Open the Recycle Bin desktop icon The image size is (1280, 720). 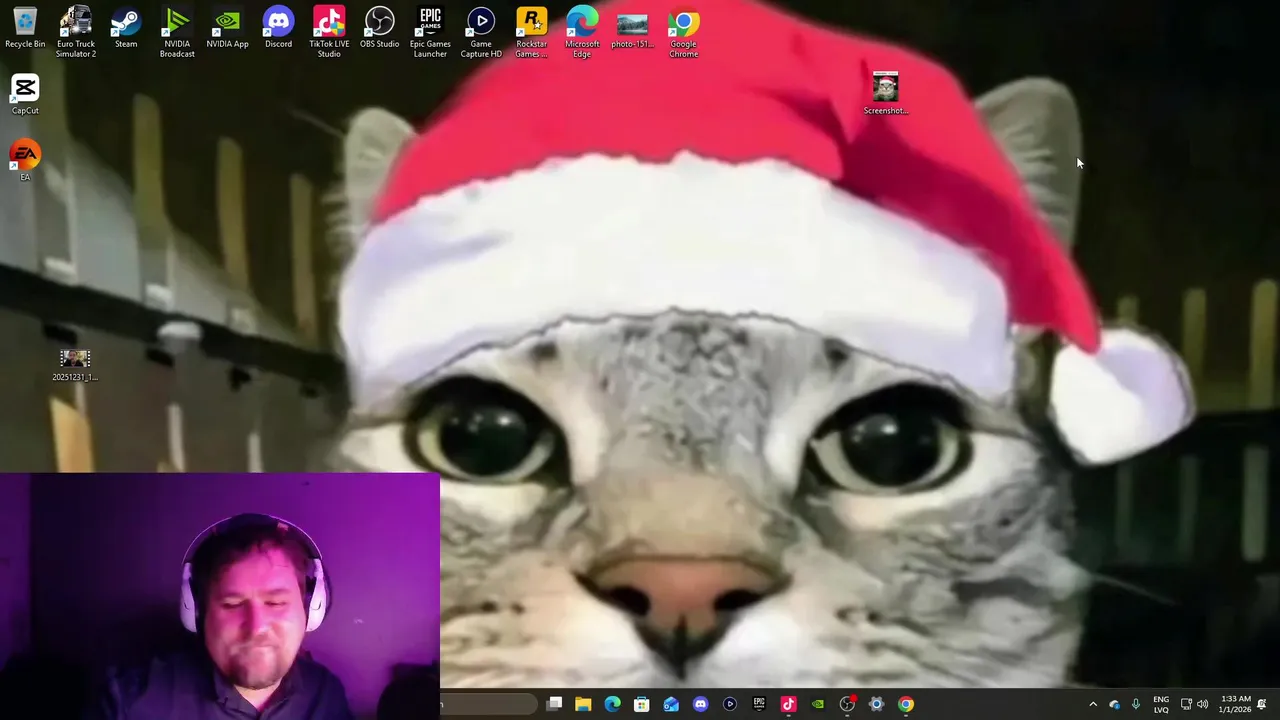coord(25,28)
